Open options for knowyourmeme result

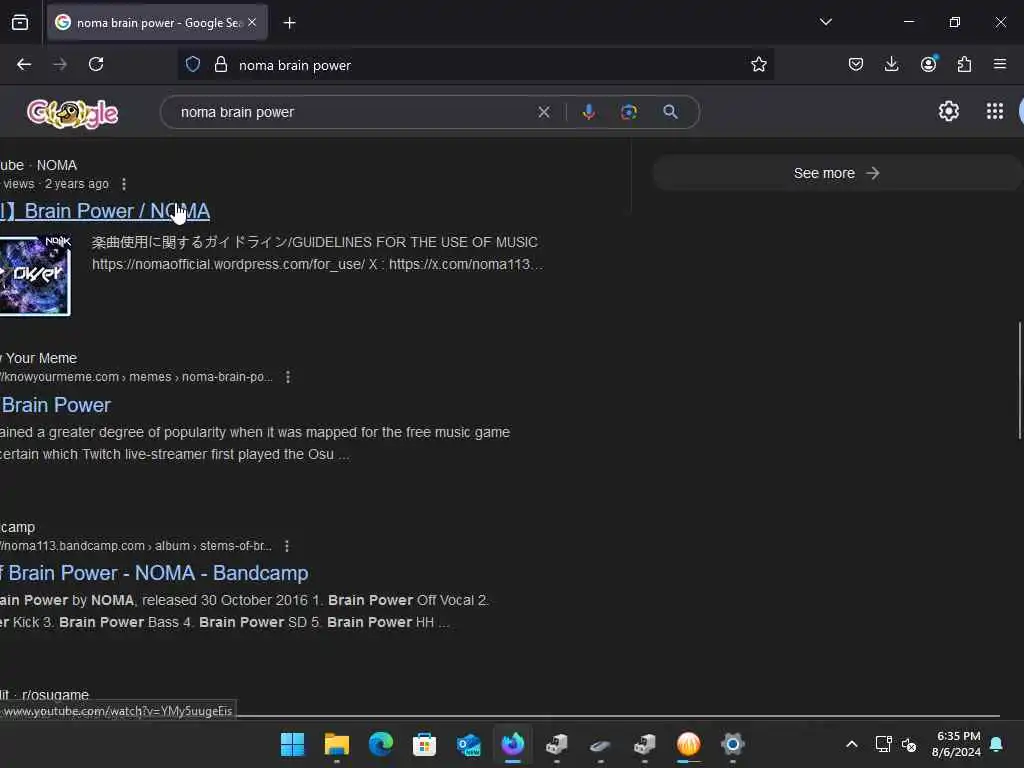[x=288, y=377]
